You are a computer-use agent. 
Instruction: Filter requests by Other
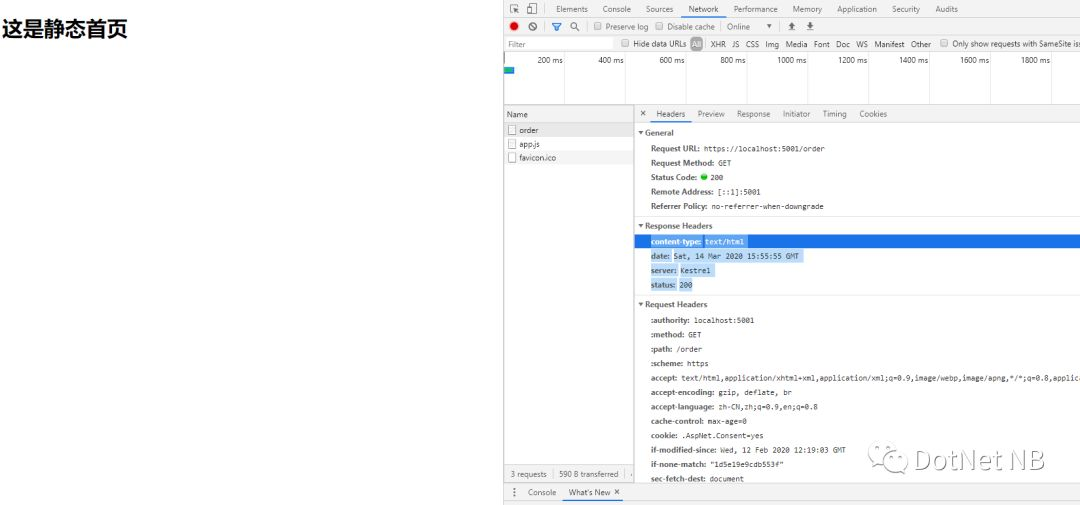921,43
